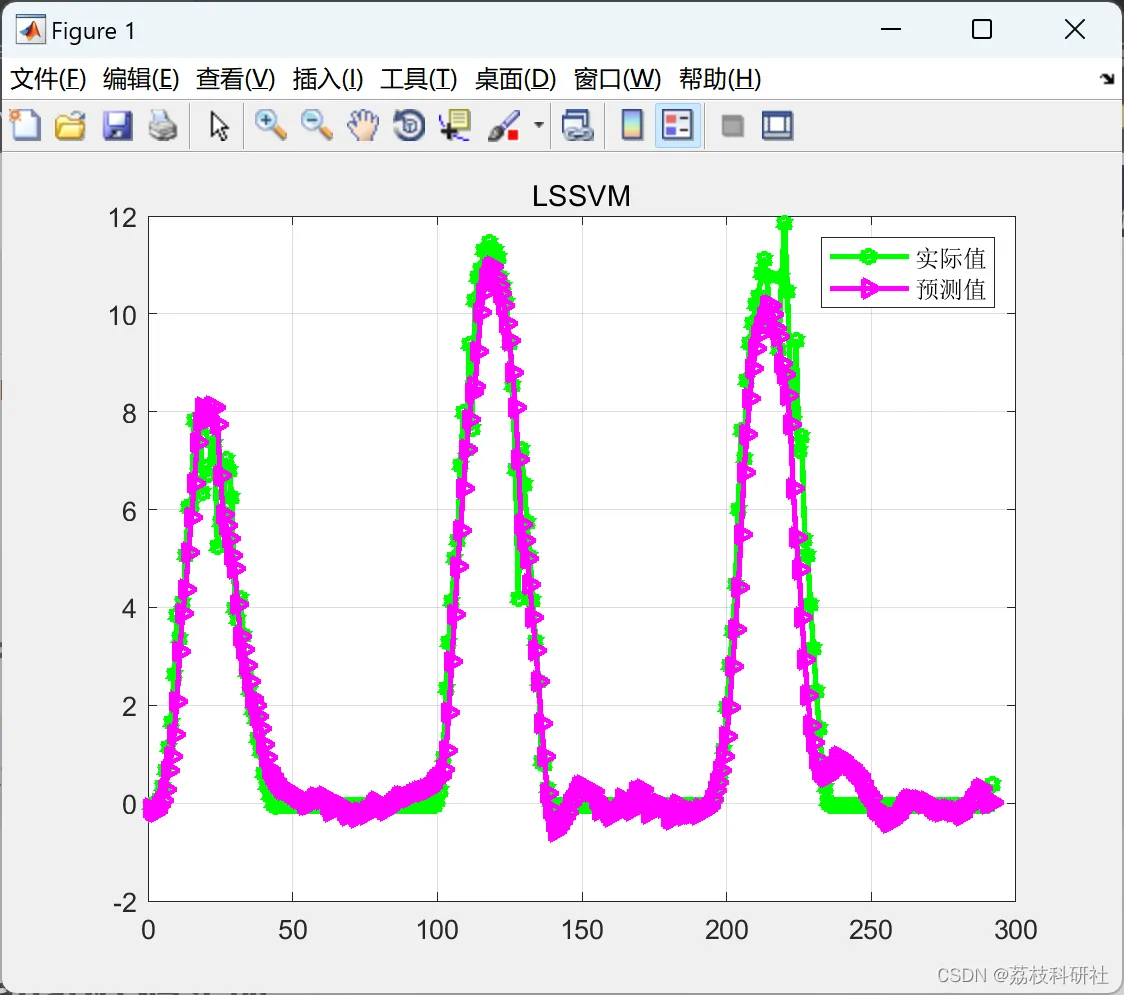Activate the Zoom Out magnifier tool
The height and width of the screenshot is (995, 1124).
316,126
